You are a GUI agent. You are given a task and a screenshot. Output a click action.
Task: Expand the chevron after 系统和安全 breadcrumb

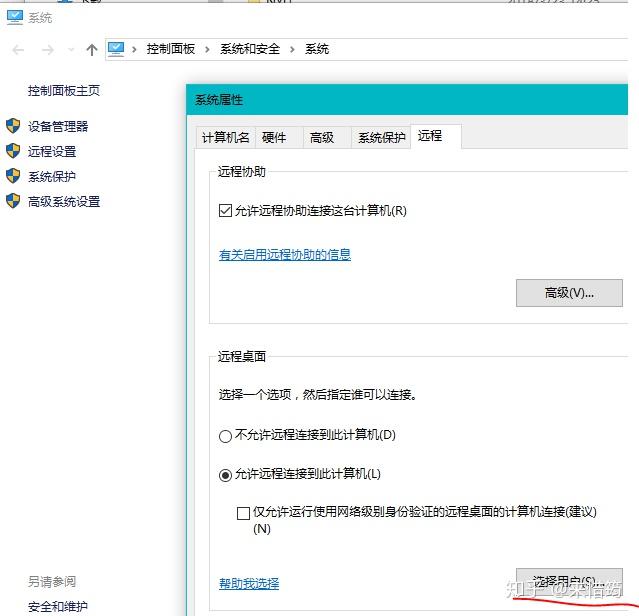(x=293, y=49)
